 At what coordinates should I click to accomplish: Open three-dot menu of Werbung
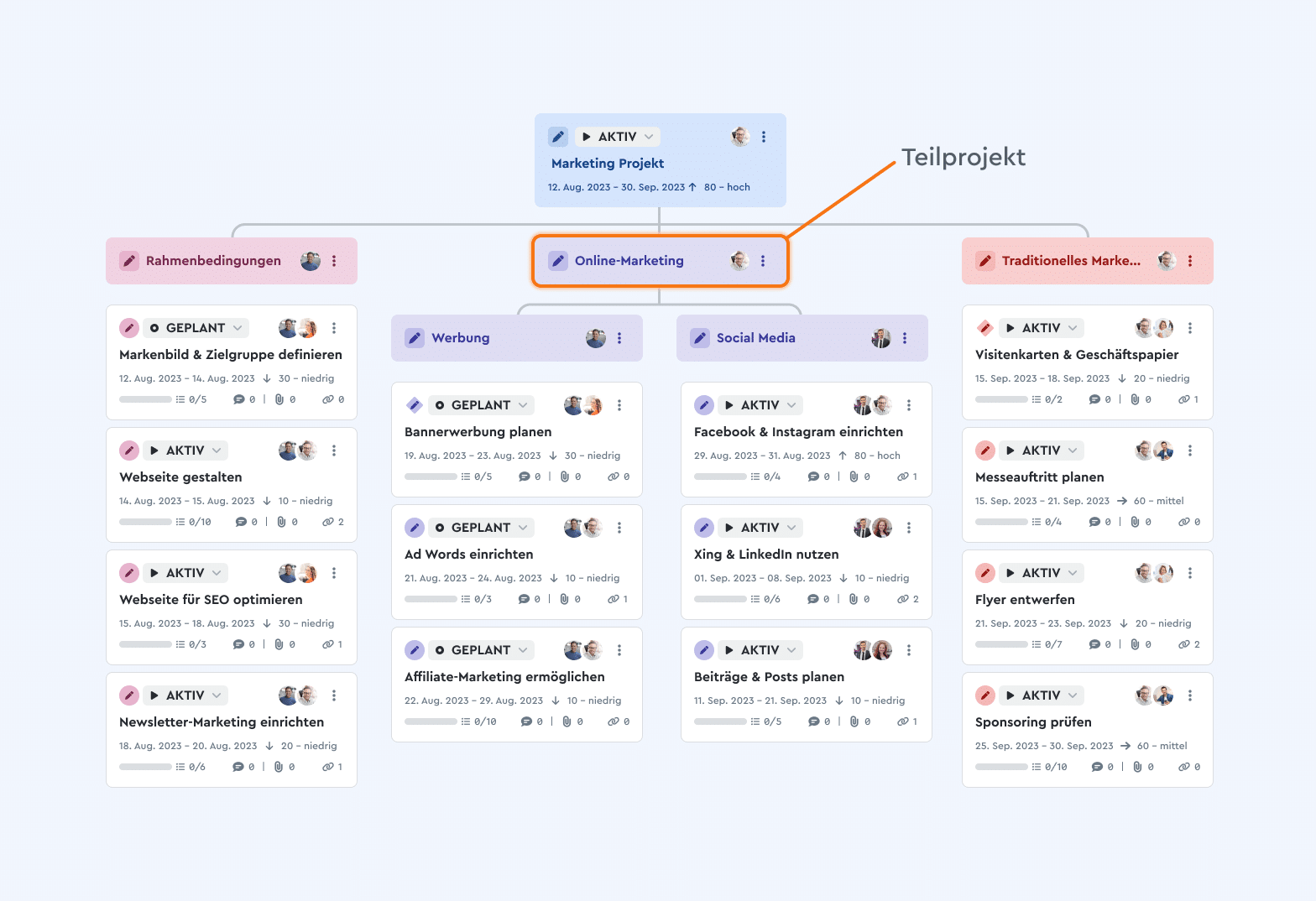coord(619,338)
